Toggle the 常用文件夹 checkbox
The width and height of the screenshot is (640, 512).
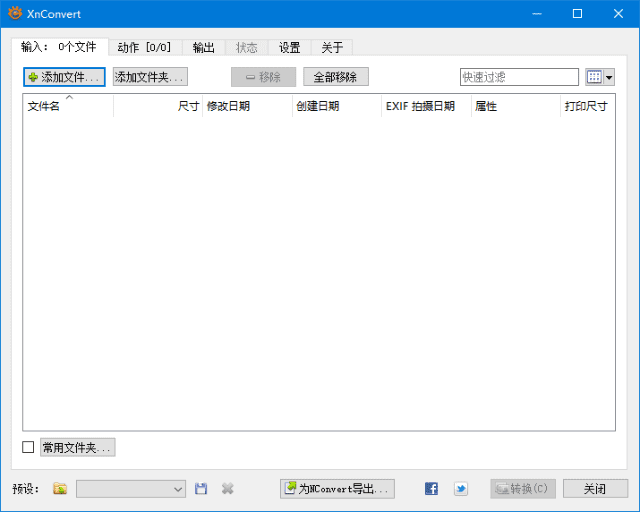coord(28,447)
